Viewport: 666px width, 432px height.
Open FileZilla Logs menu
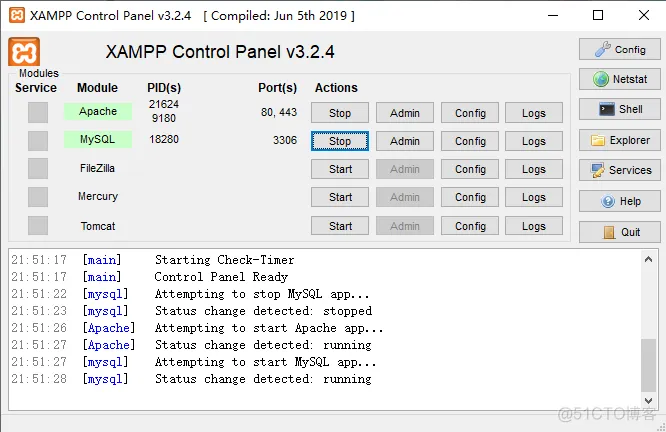tap(534, 169)
